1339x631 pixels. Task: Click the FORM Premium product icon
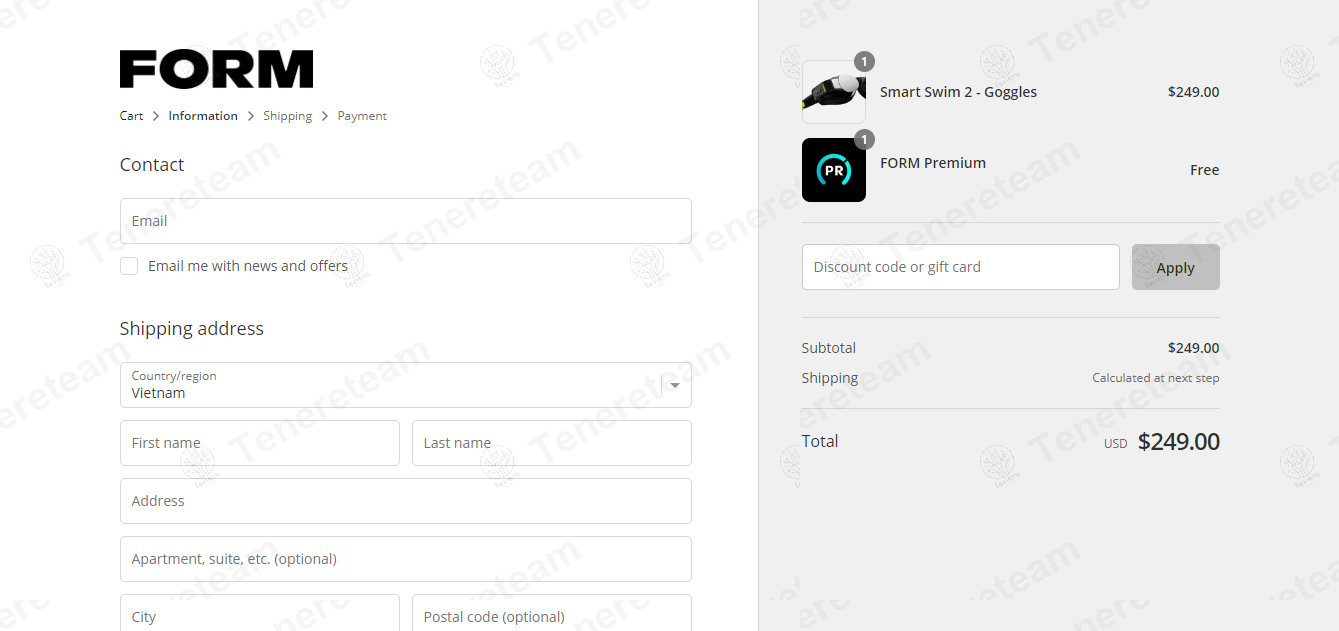(834, 170)
